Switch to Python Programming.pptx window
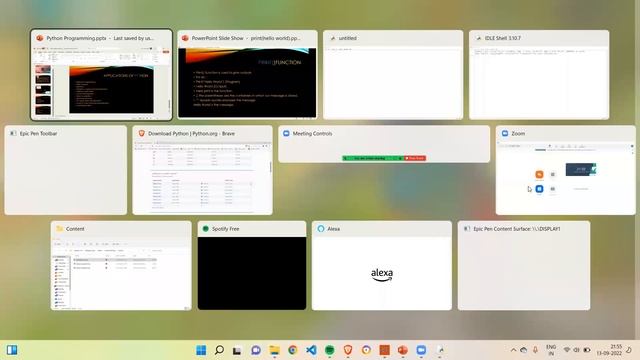The height and width of the screenshot is (360, 640). 102,75
